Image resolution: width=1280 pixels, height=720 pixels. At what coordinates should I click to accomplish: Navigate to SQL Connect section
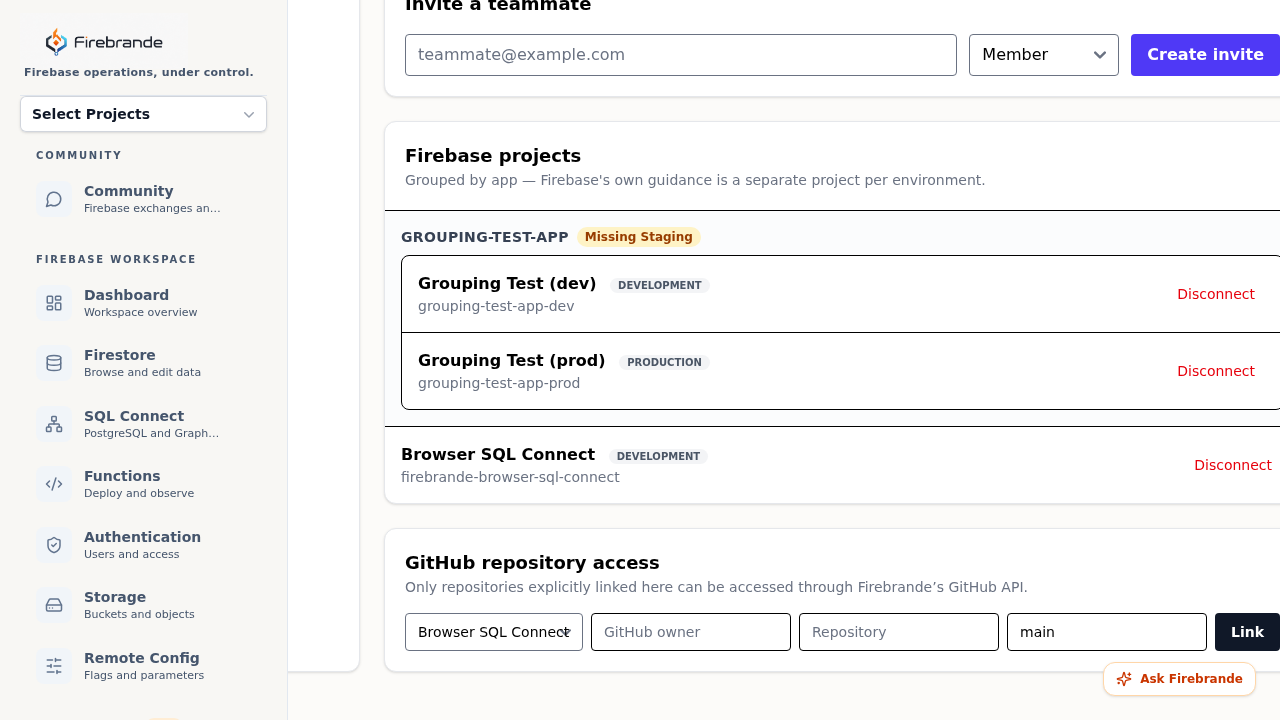click(143, 424)
